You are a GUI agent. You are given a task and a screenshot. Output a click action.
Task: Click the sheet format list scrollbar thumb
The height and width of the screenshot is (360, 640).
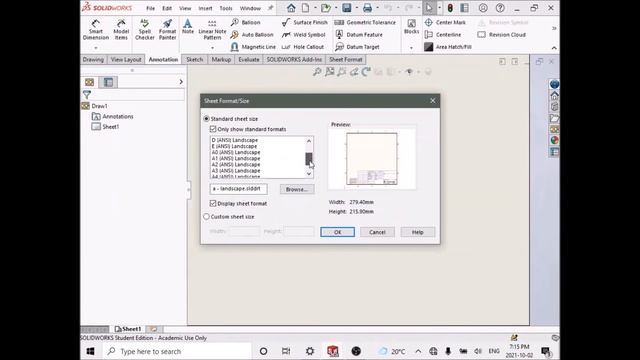pos(309,159)
